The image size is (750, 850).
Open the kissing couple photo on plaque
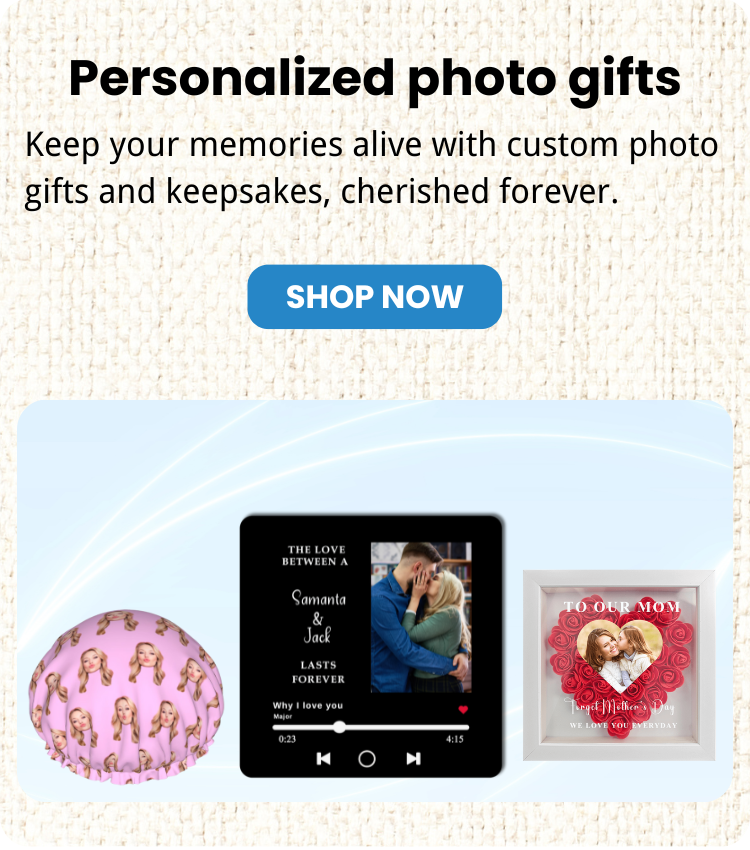pos(421,617)
